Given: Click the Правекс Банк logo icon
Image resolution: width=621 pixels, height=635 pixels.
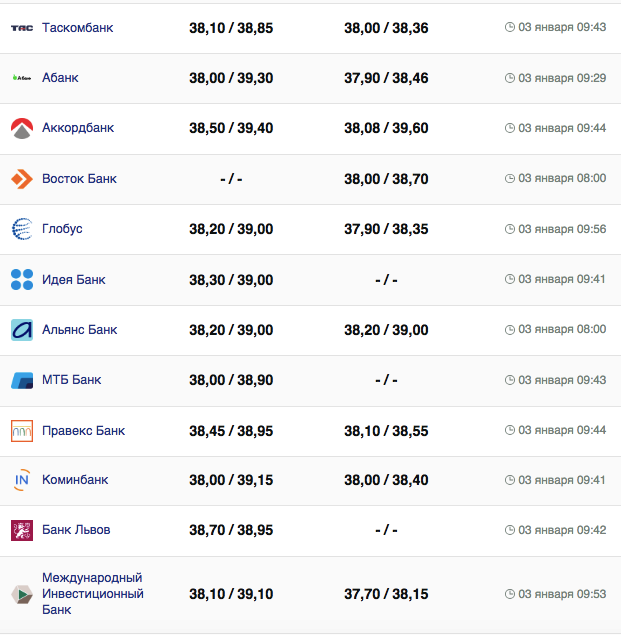Looking at the screenshot, I should 22,431.
